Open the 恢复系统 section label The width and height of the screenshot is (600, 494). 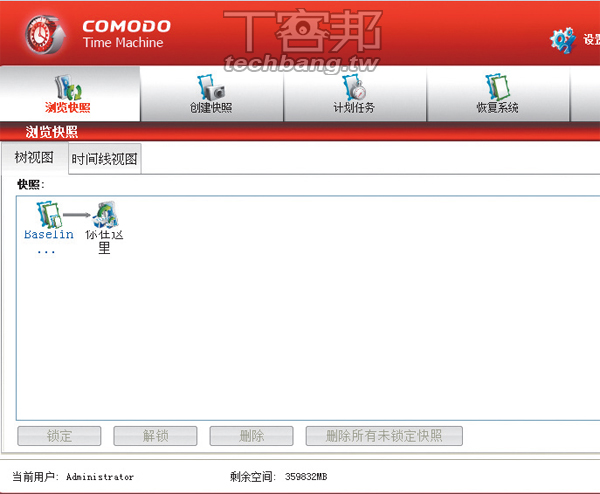[x=497, y=108]
